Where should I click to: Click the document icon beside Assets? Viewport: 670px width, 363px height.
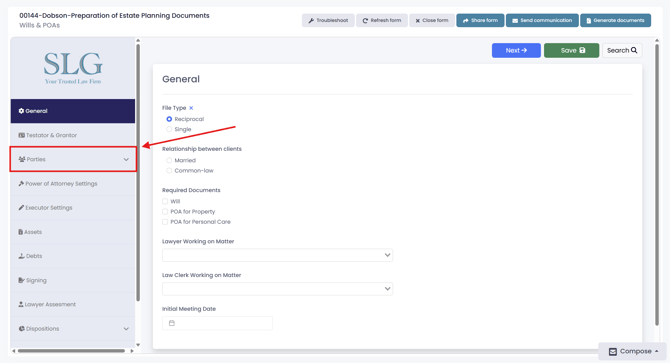click(21, 232)
